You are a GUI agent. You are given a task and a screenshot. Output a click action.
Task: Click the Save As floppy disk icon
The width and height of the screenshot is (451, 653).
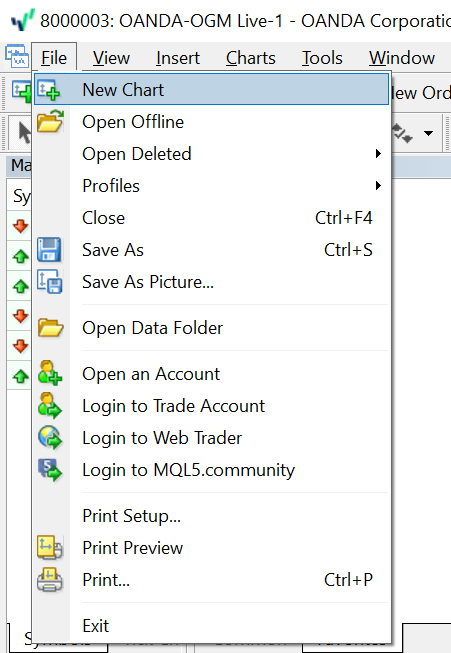coord(49,249)
